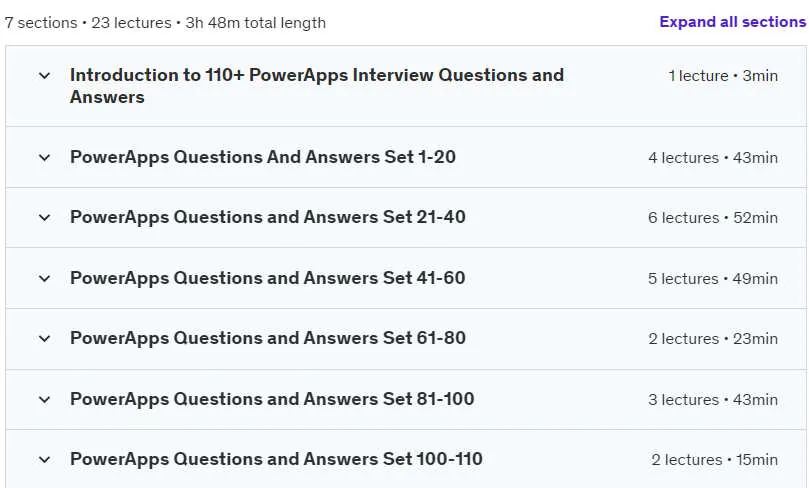This screenshot has width=809, height=488.
Task: Click chevron icon for Set 100-110
Action: tap(44, 460)
